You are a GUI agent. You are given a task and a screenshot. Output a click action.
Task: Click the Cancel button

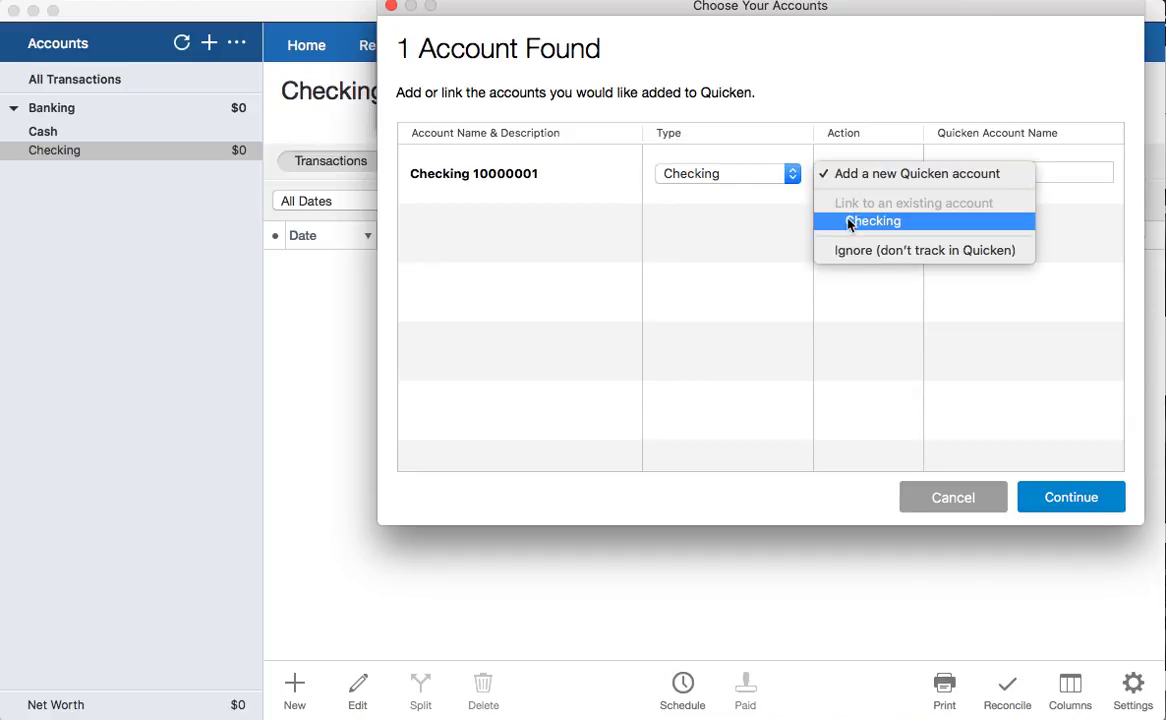click(x=953, y=497)
